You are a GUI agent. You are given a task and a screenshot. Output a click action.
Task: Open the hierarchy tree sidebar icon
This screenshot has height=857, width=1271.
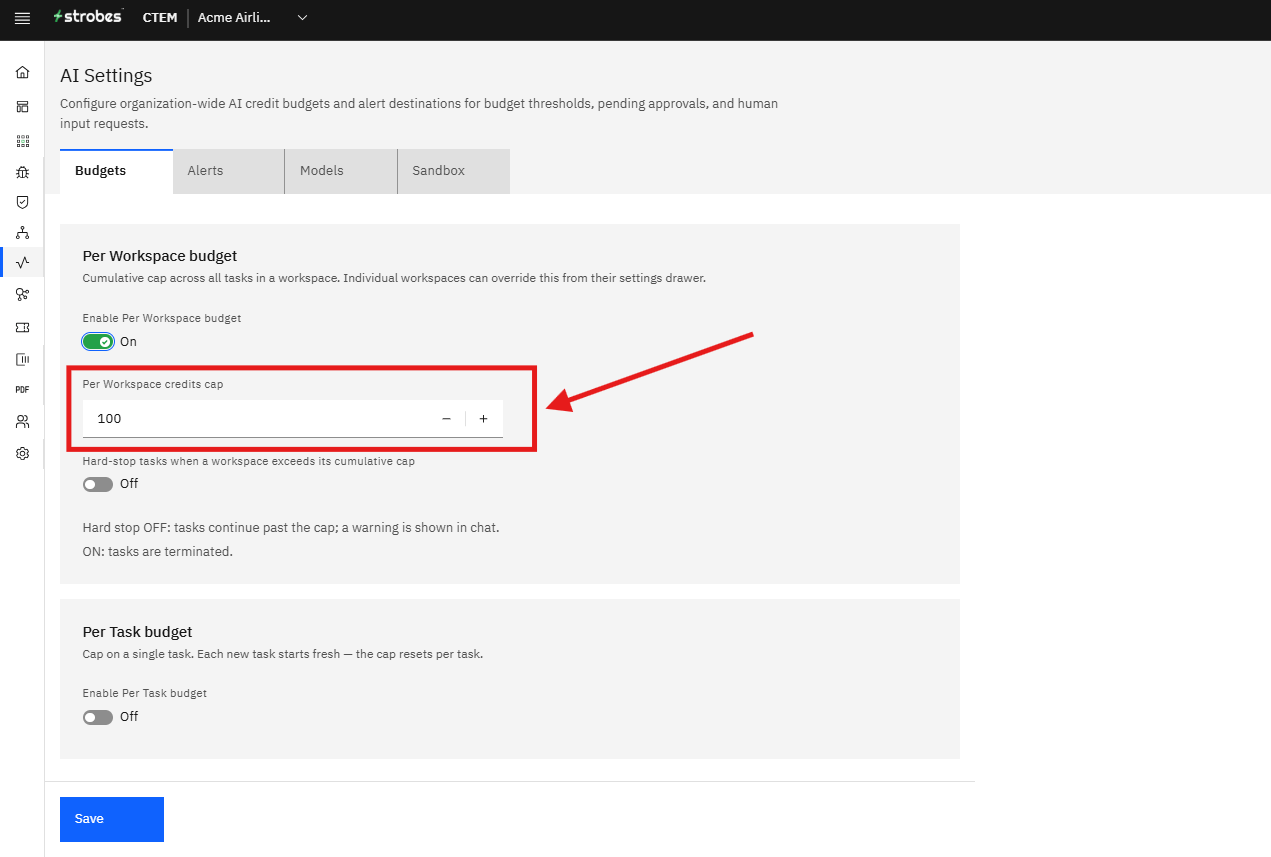tap(22, 232)
